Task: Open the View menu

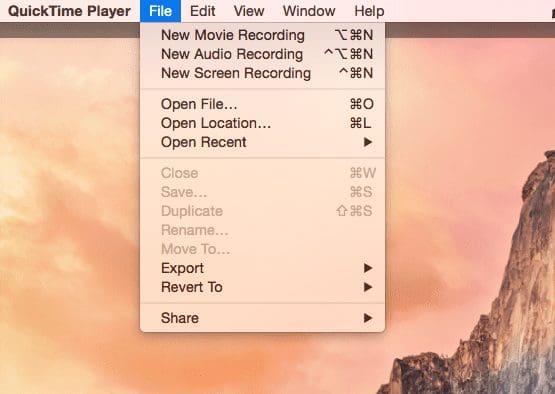Action: [x=249, y=11]
